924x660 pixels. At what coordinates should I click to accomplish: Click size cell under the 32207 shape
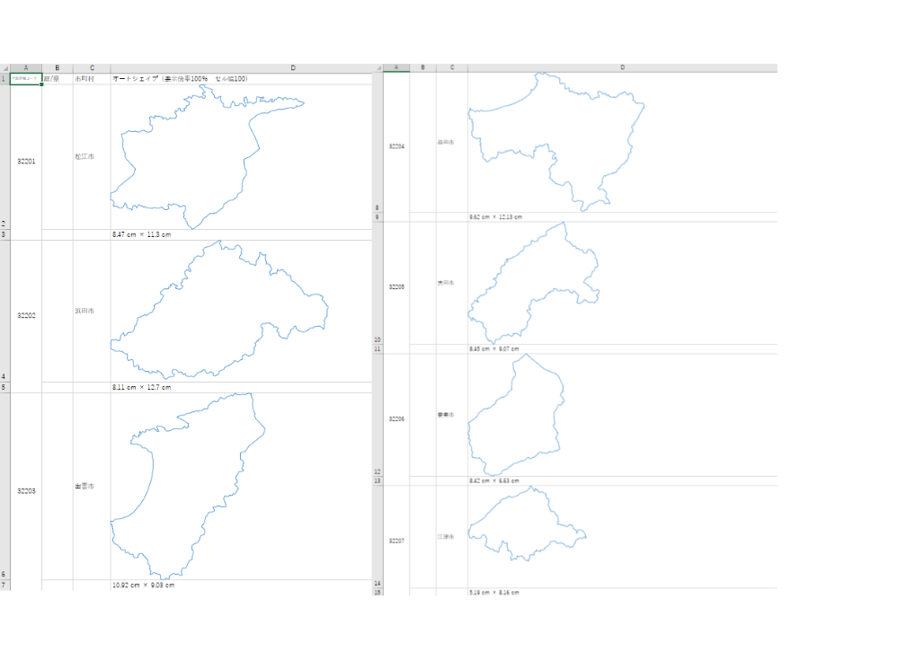coord(622,592)
